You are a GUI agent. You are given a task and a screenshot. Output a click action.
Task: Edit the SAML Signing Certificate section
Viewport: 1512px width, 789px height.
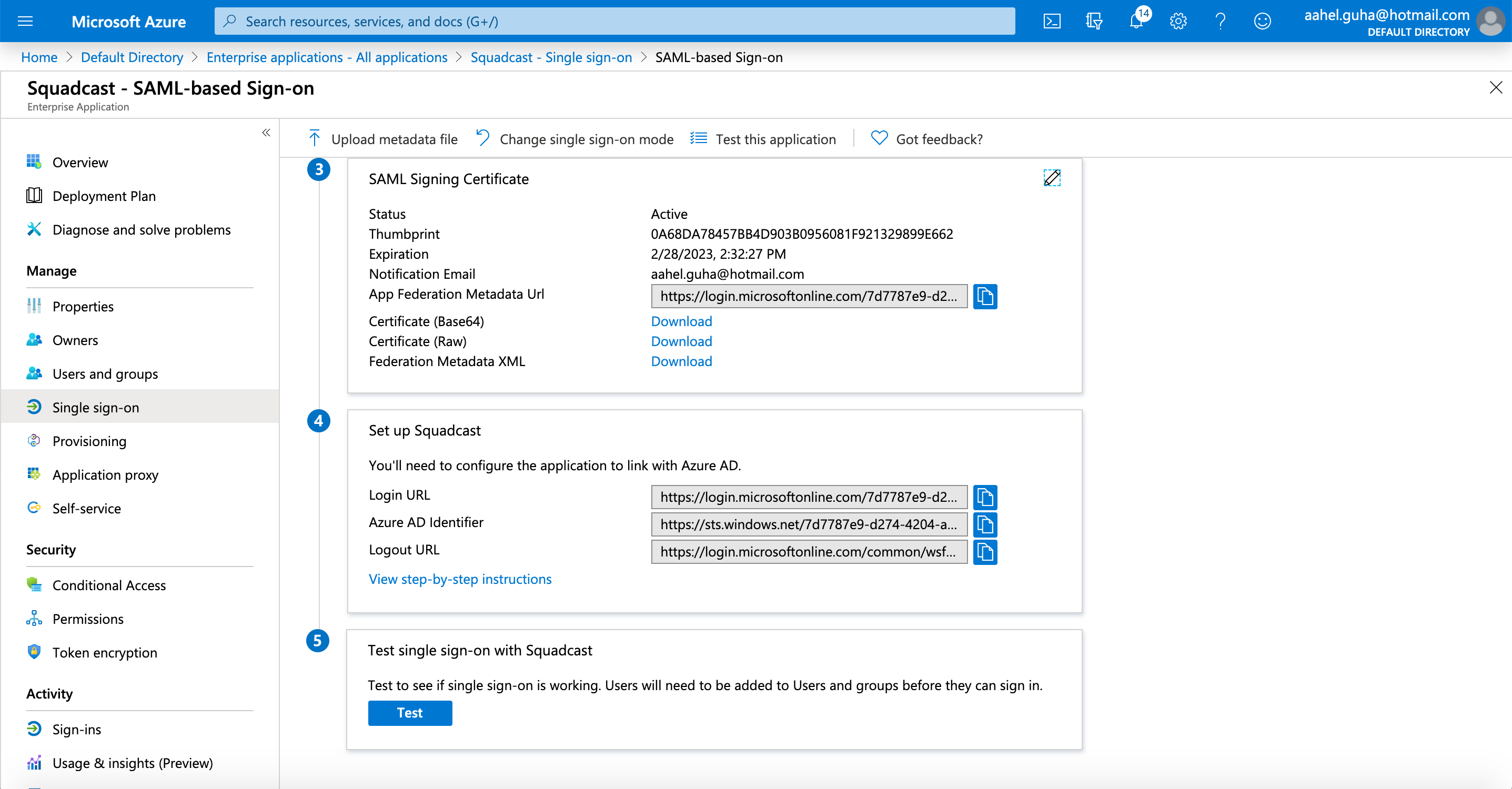(x=1051, y=178)
